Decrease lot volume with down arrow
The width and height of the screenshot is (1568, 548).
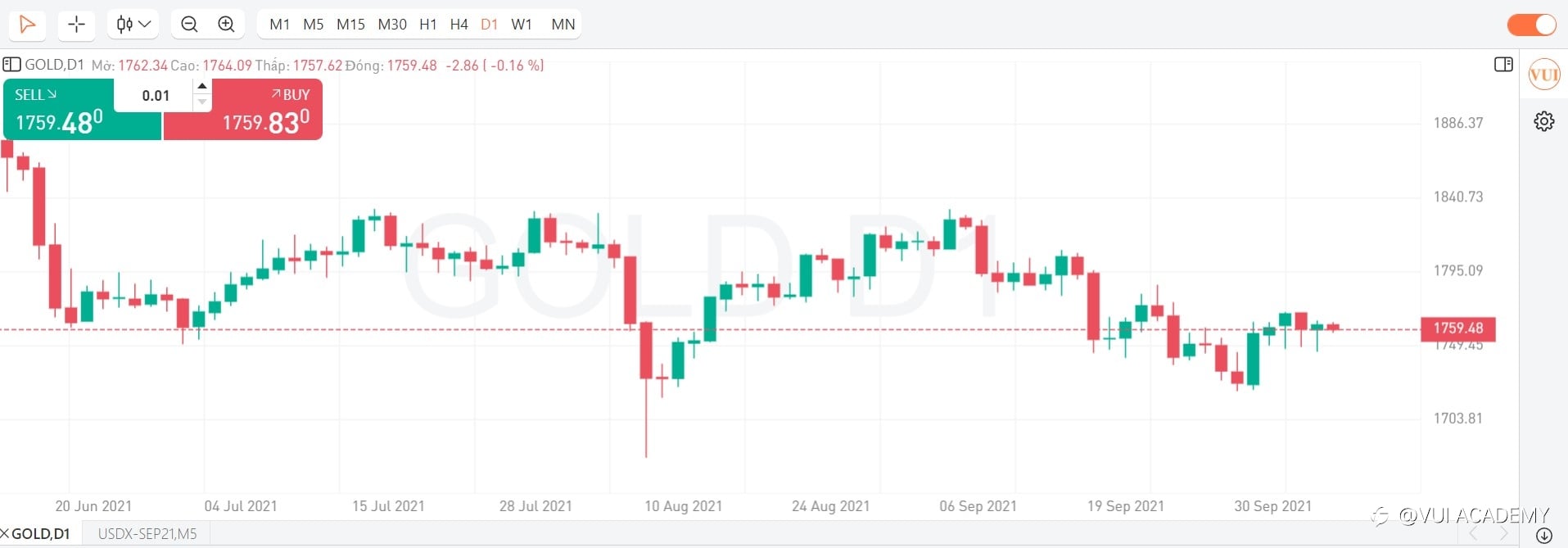(x=202, y=102)
